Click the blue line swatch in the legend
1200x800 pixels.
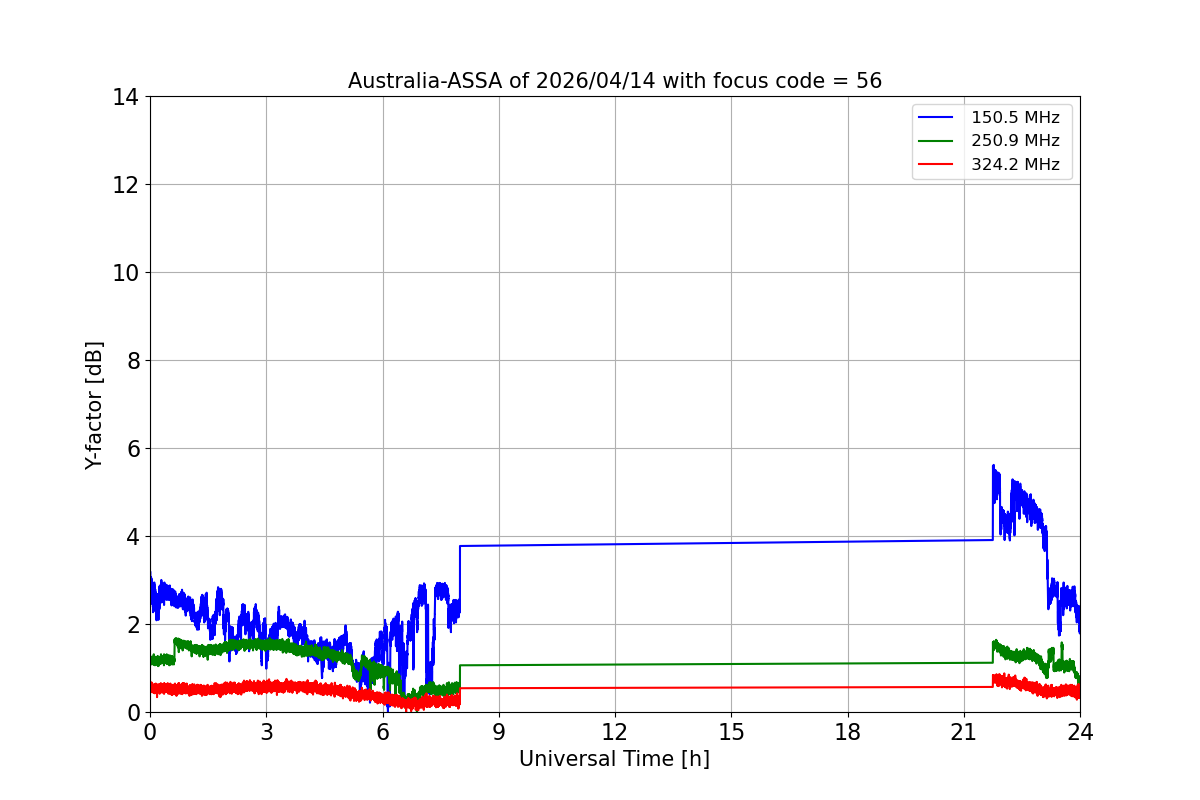pyautogui.click(x=937, y=118)
